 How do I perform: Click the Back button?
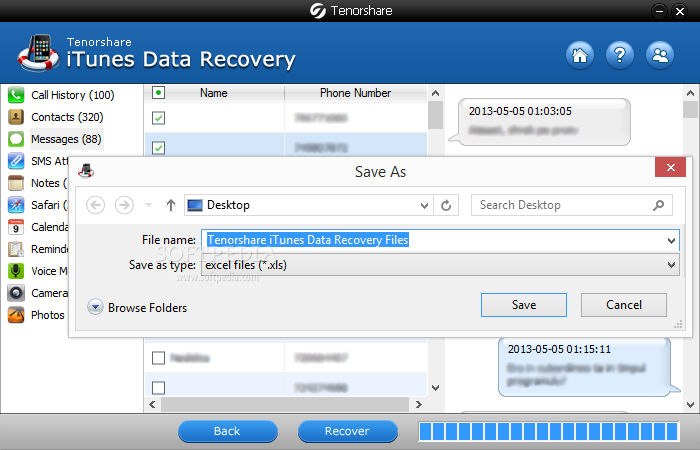click(x=228, y=431)
